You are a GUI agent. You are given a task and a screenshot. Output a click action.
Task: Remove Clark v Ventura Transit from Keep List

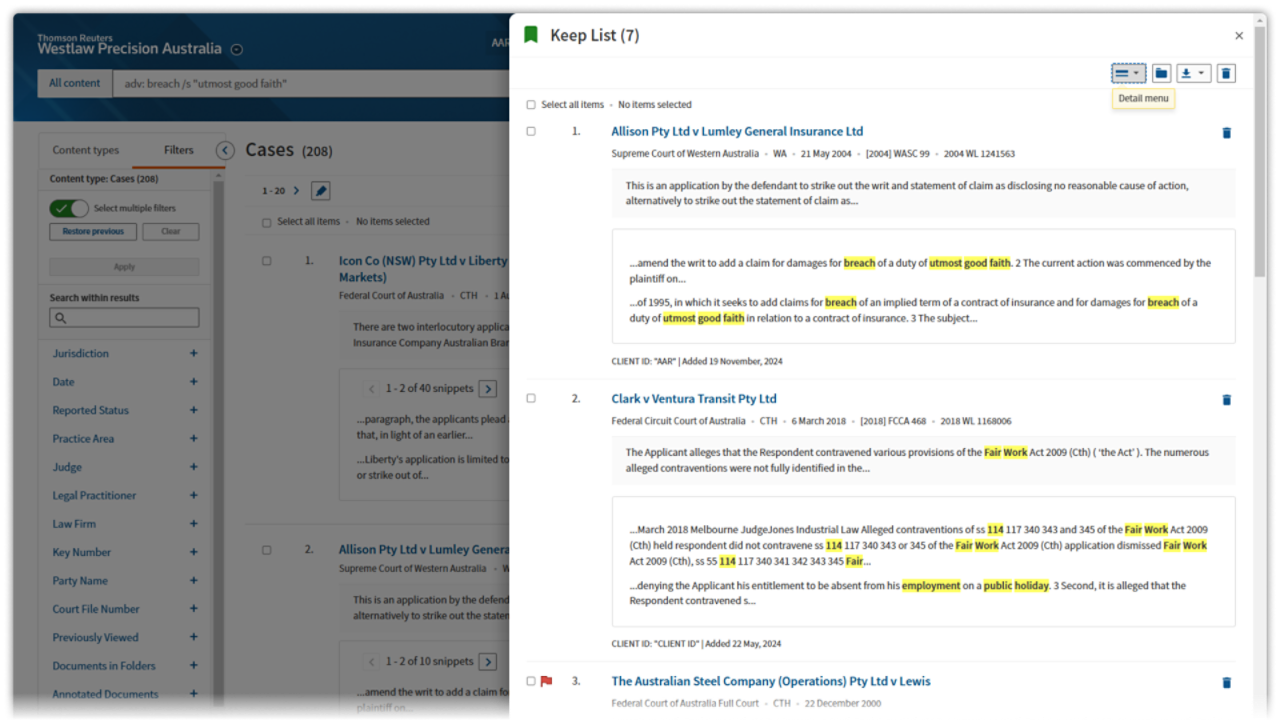tap(1226, 400)
